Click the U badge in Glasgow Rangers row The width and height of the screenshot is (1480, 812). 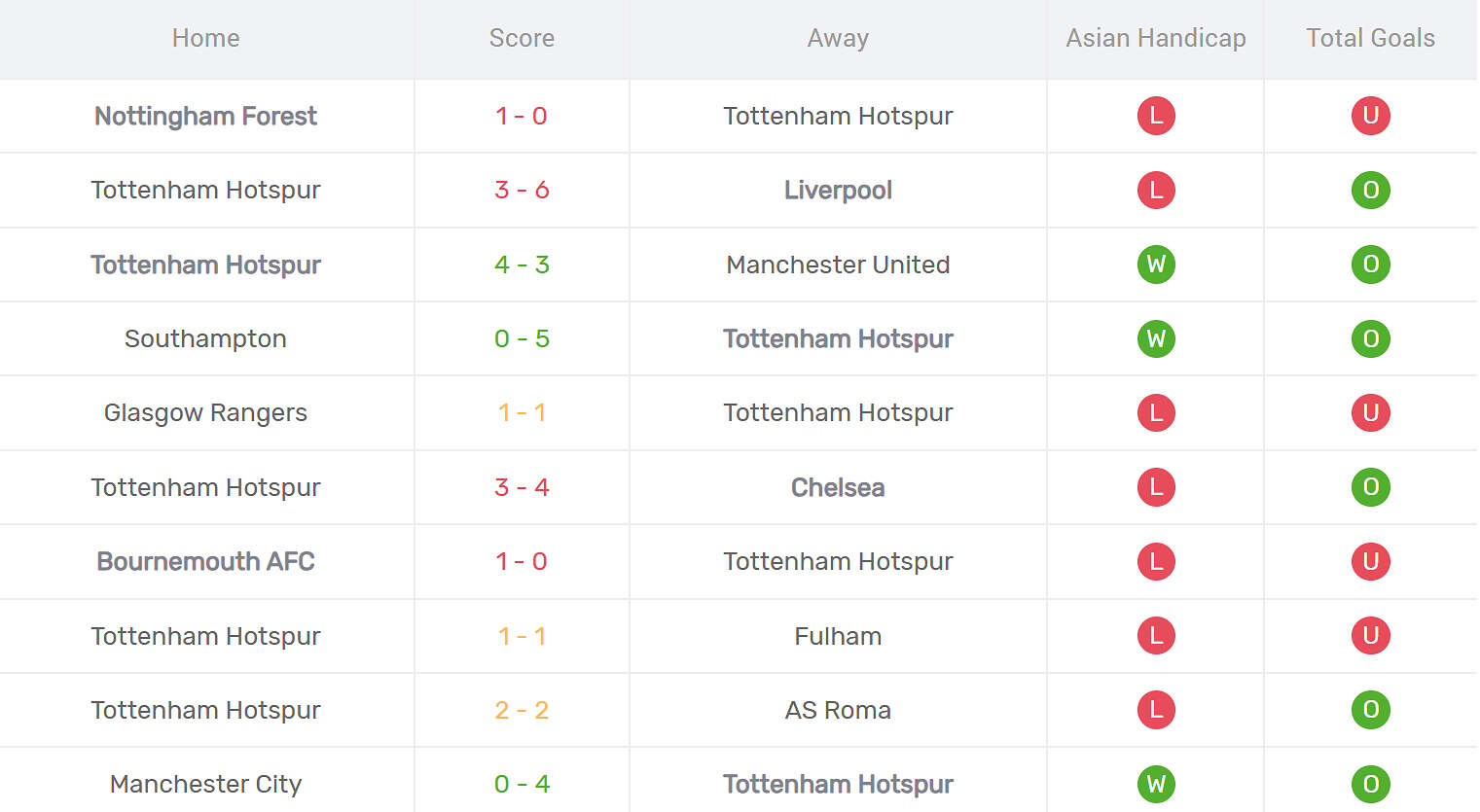pos(1370,412)
